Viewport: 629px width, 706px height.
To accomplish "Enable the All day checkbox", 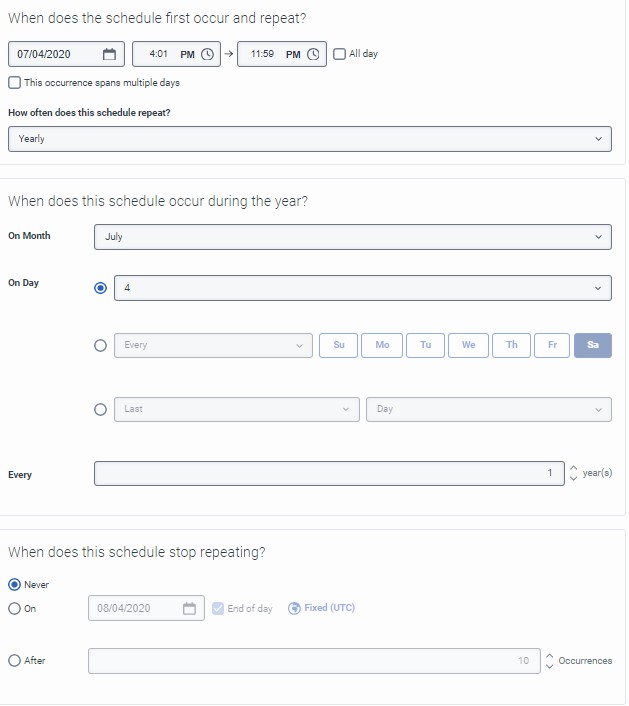I will (x=340, y=54).
